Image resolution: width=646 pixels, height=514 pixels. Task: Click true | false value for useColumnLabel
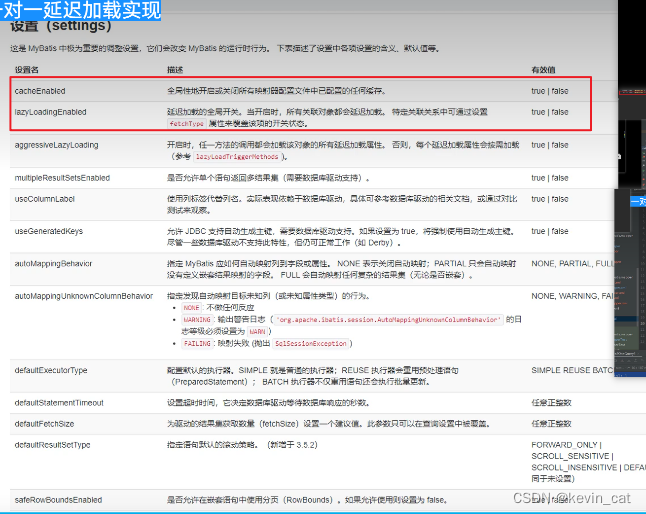(550, 199)
